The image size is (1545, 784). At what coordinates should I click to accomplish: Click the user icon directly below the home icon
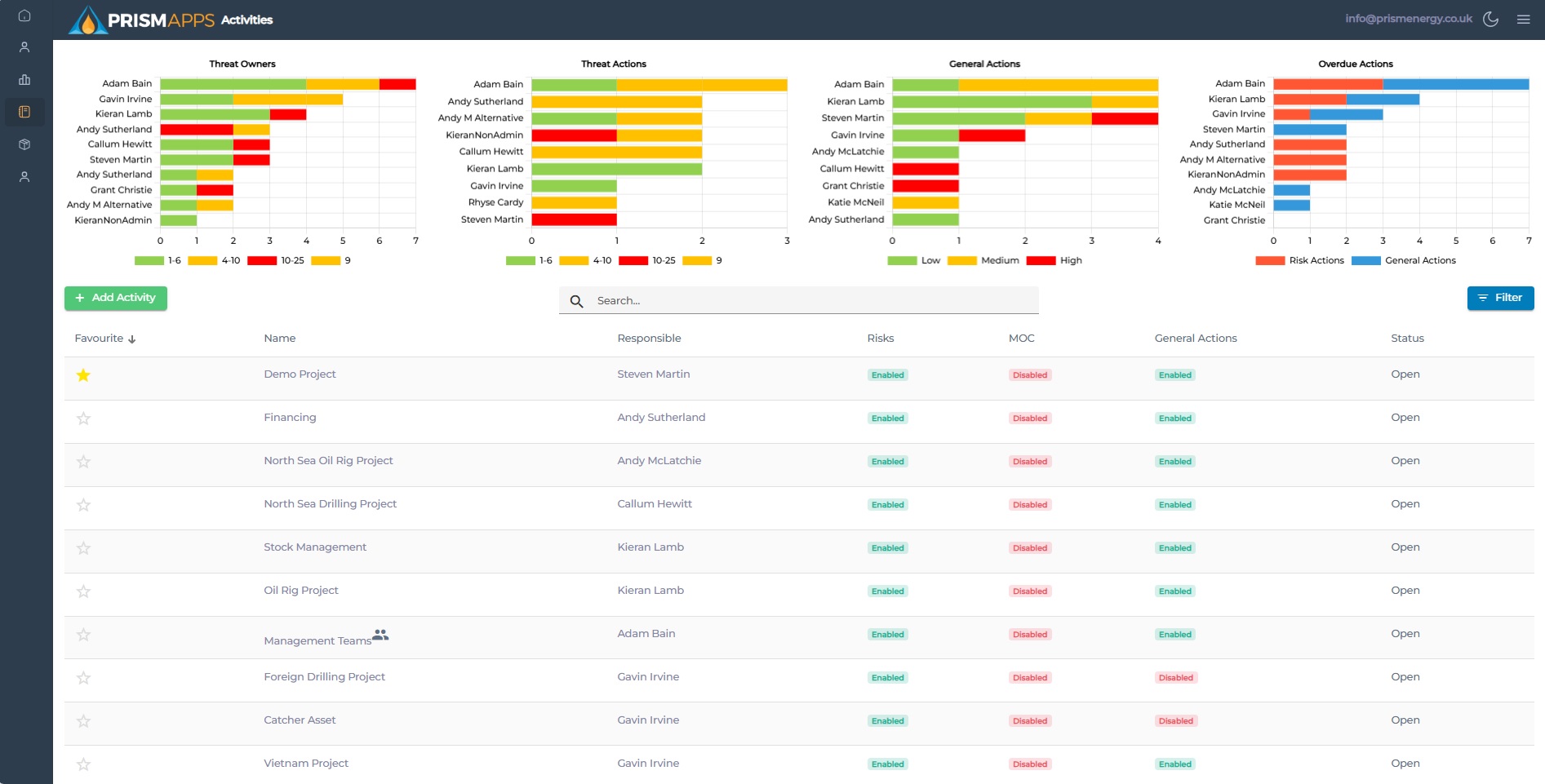click(24, 47)
